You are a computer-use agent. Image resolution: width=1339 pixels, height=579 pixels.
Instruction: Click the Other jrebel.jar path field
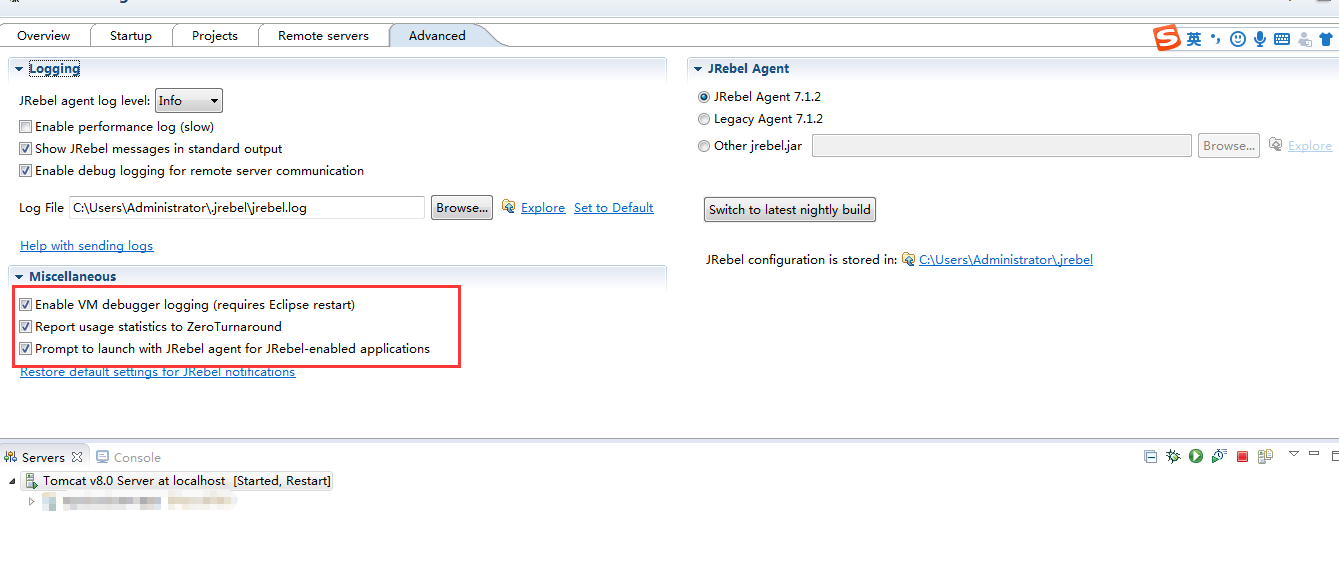[1002, 146]
